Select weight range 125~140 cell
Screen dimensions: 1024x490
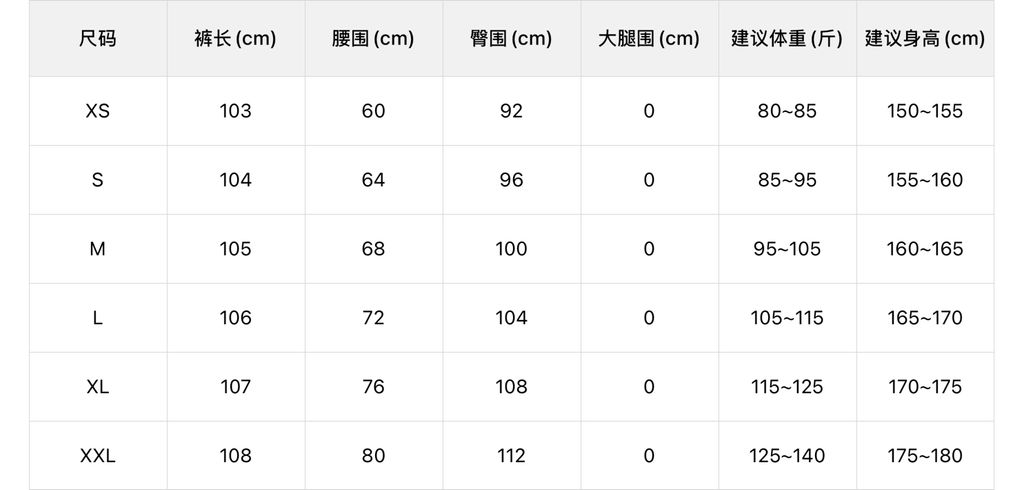pos(787,456)
